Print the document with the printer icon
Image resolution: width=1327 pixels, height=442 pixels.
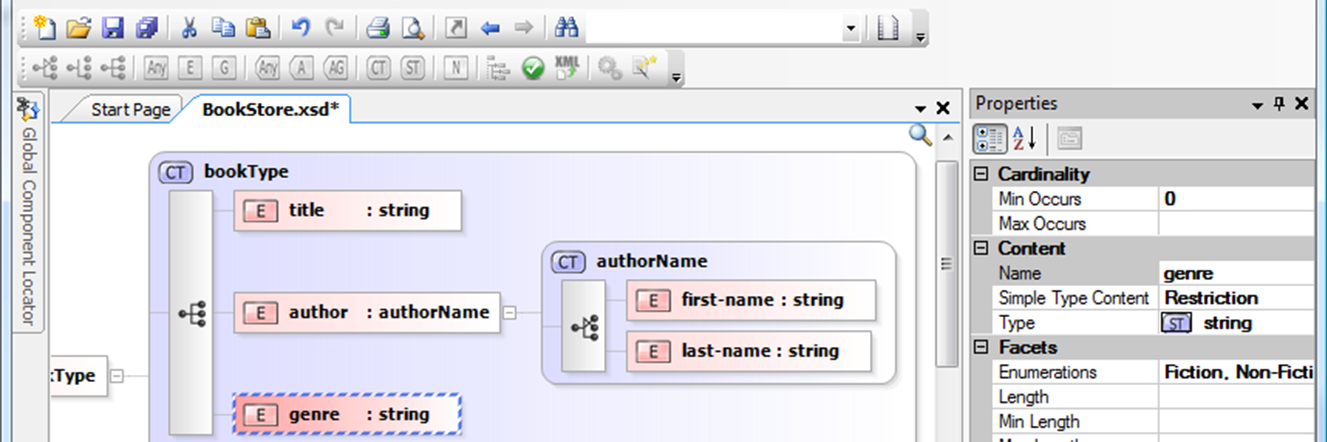tap(377, 28)
